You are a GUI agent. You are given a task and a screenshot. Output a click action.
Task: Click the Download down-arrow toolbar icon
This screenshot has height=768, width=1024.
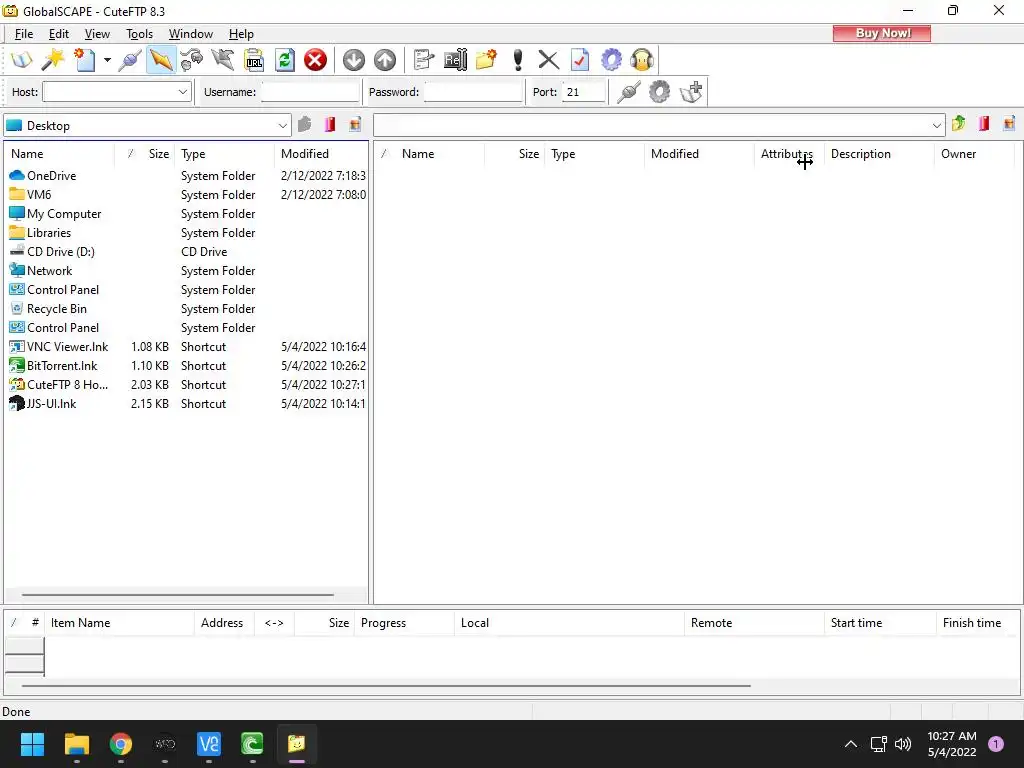[x=354, y=60]
